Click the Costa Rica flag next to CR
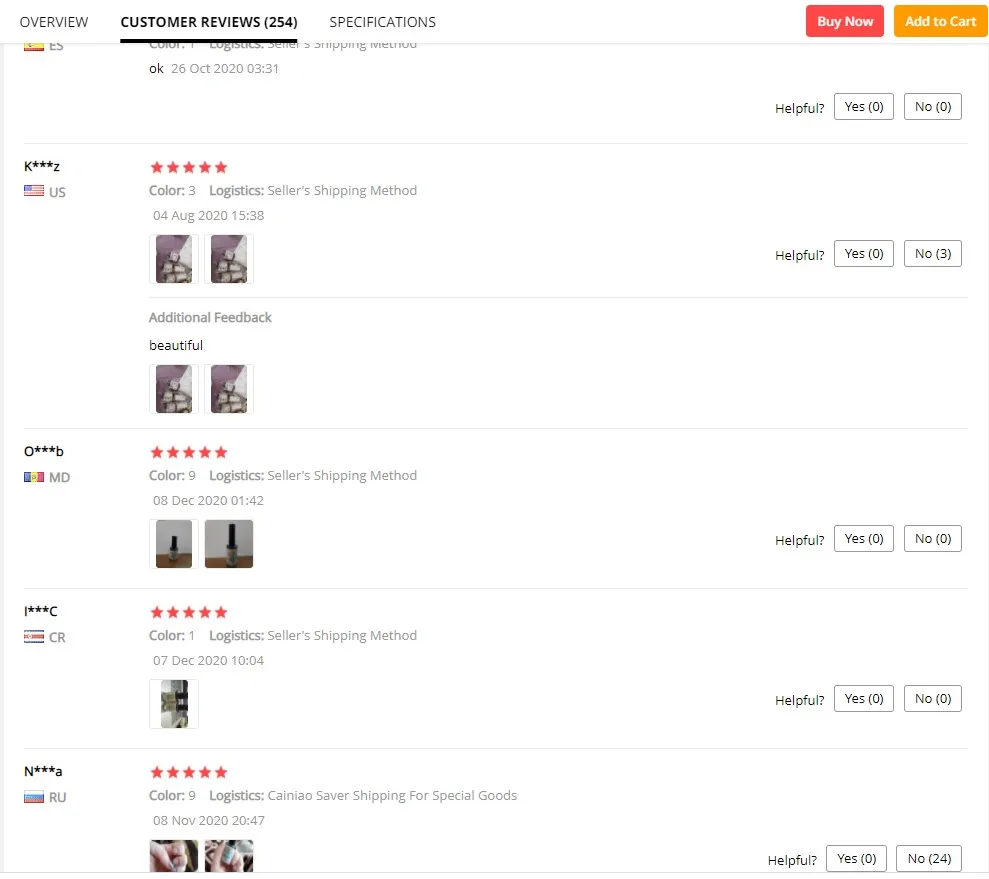Image resolution: width=989 pixels, height=879 pixels. 34,637
